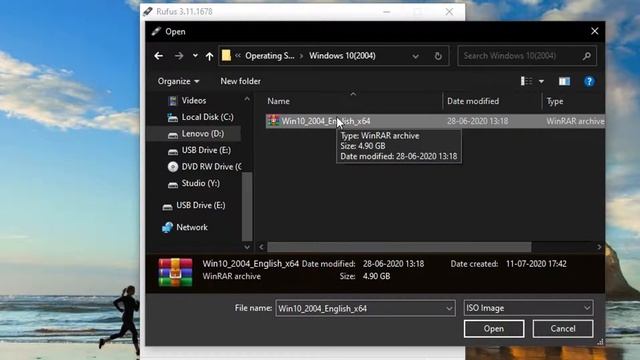Toggle the preview pane
This screenshot has height=360, width=640.
(564, 81)
